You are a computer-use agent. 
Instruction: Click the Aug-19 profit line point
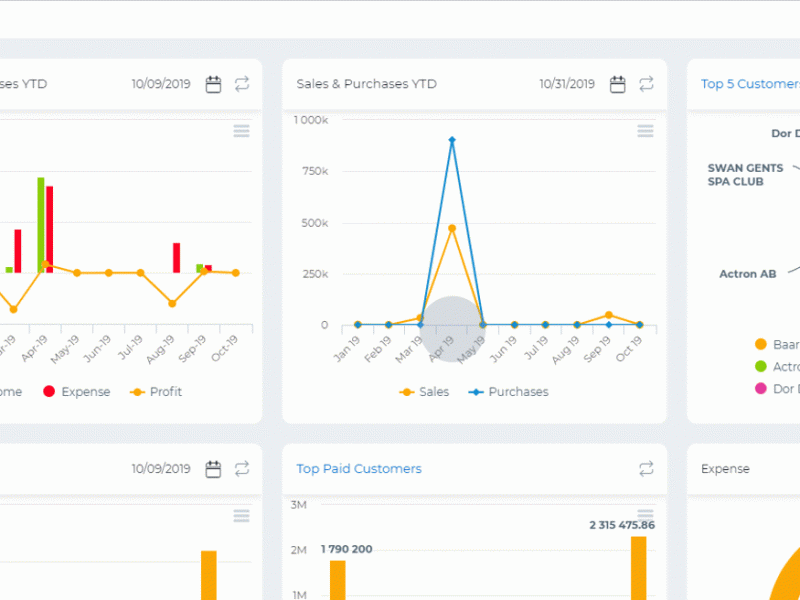[x=172, y=304]
